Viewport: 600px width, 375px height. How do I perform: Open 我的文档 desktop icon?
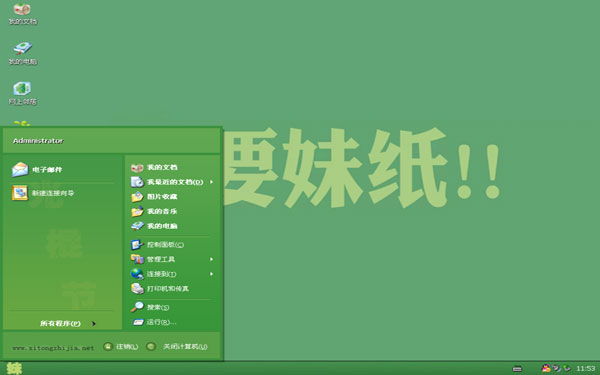[23, 13]
